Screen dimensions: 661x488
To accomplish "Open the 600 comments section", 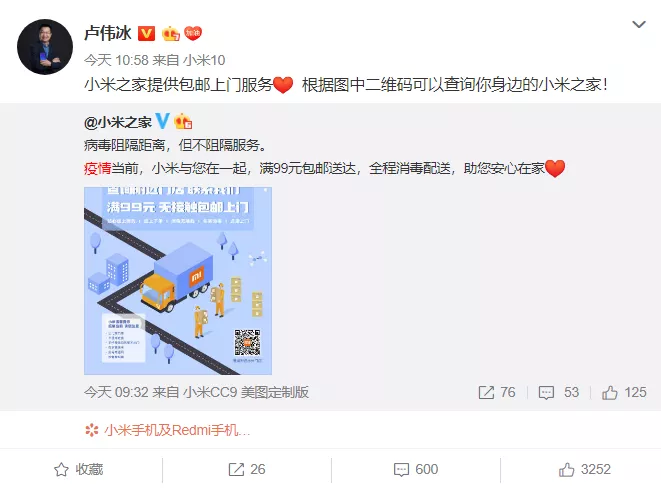I will [416, 469].
